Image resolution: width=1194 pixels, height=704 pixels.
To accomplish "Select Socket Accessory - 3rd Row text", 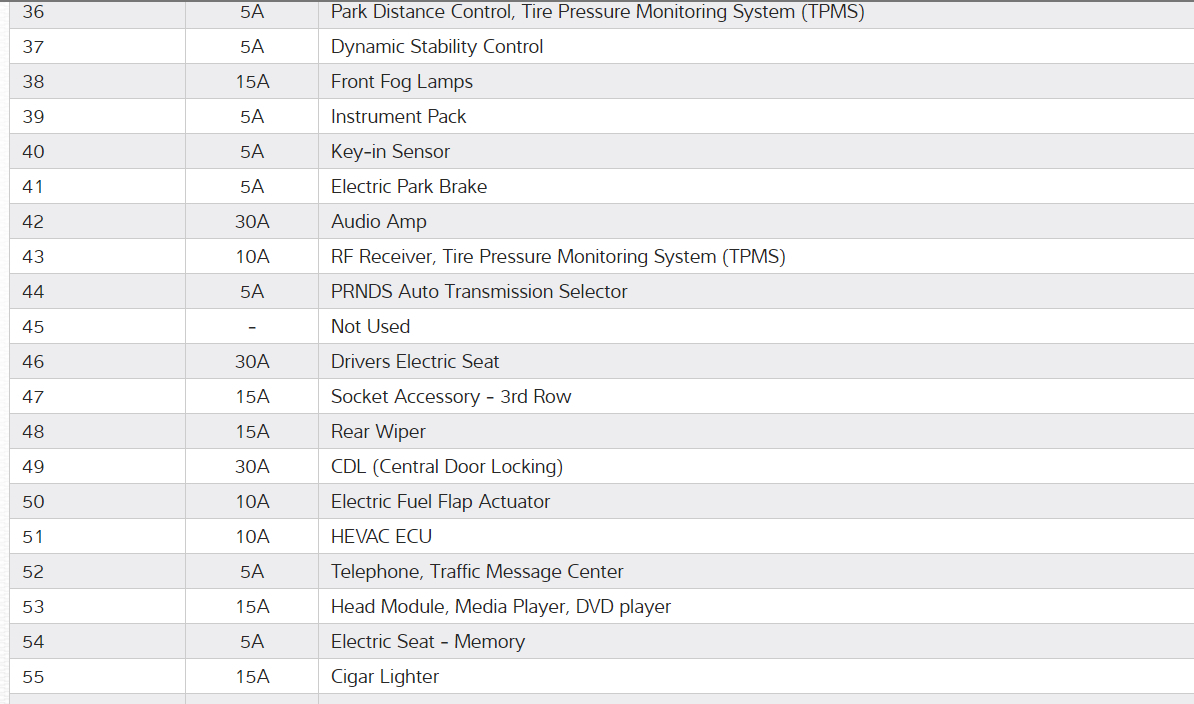I will (451, 397).
